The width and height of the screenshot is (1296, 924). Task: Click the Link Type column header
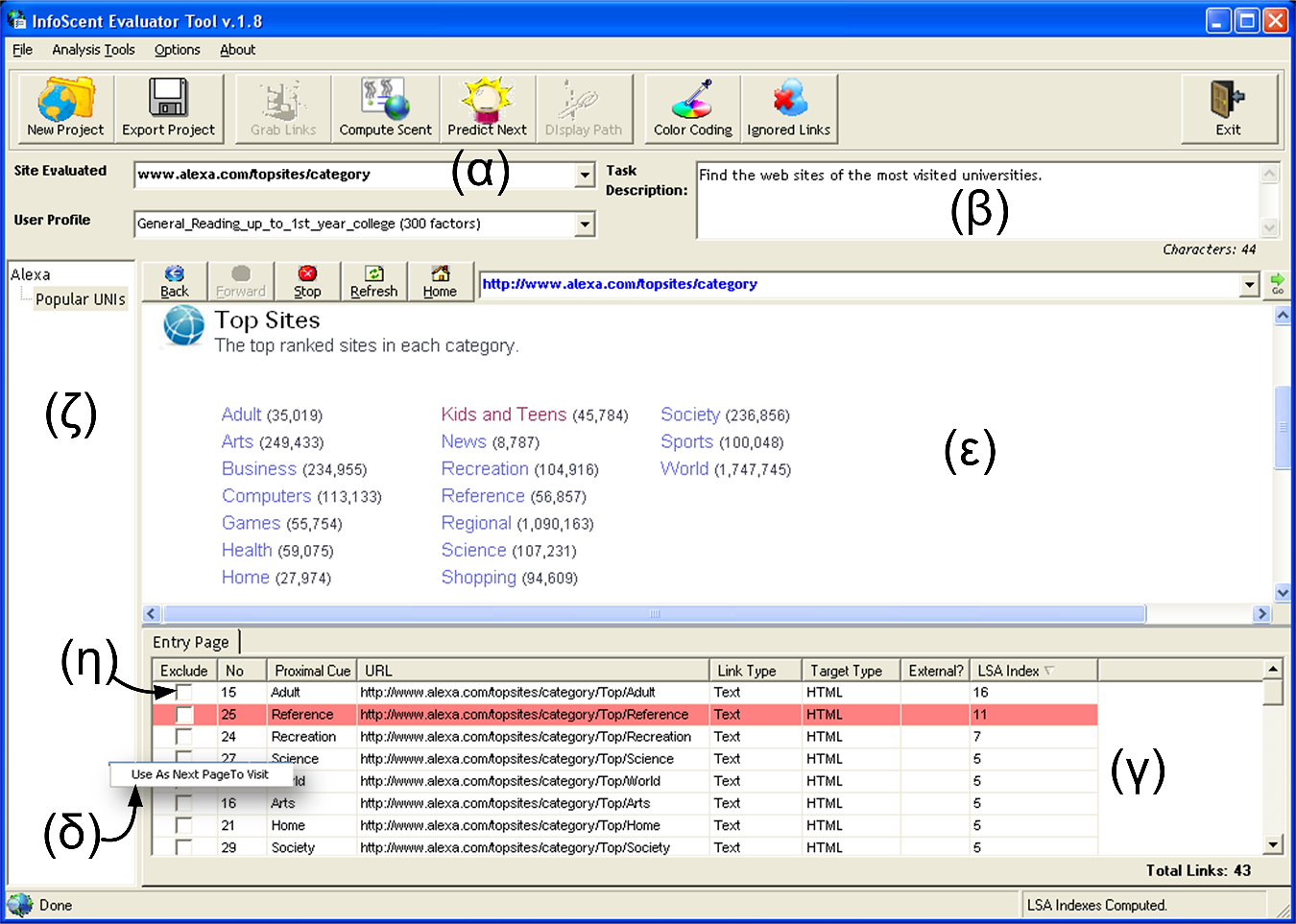[x=756, y=671]
